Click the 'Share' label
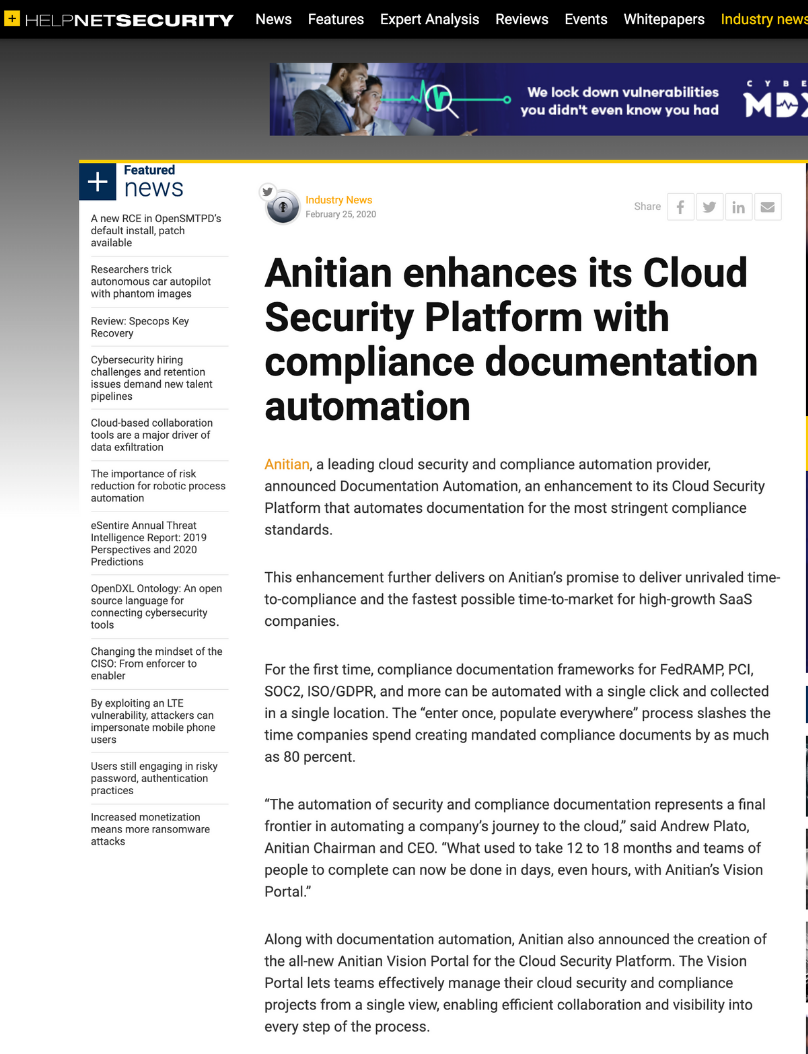 [647, 206]
